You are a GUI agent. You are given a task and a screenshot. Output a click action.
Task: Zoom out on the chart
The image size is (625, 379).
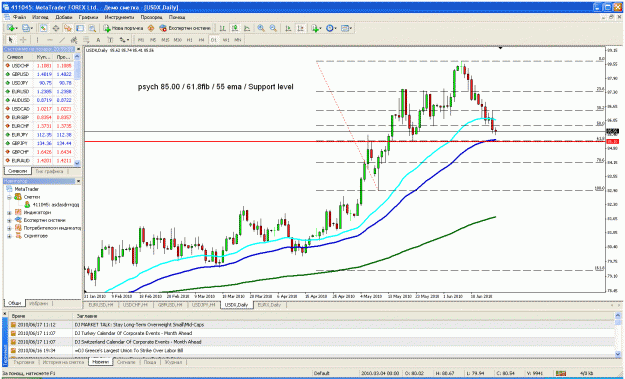coord(273,28)
